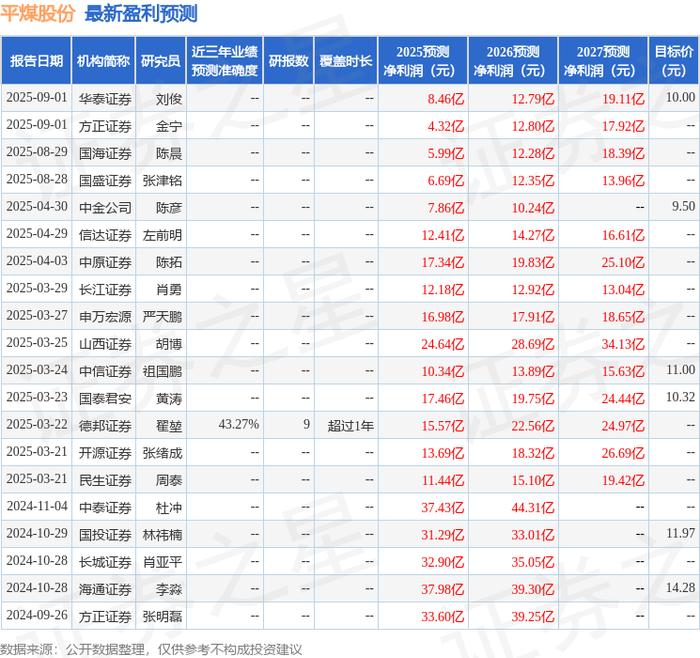The width and height of the screenshot is (700, 658).
Task: Select the 华泰证券 institution cell
Action: tap(105, 99)
